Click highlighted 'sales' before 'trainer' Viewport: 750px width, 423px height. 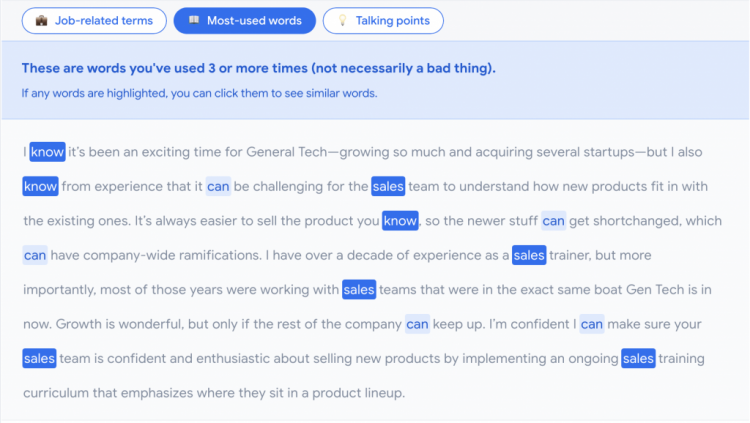tap(529, 256)
